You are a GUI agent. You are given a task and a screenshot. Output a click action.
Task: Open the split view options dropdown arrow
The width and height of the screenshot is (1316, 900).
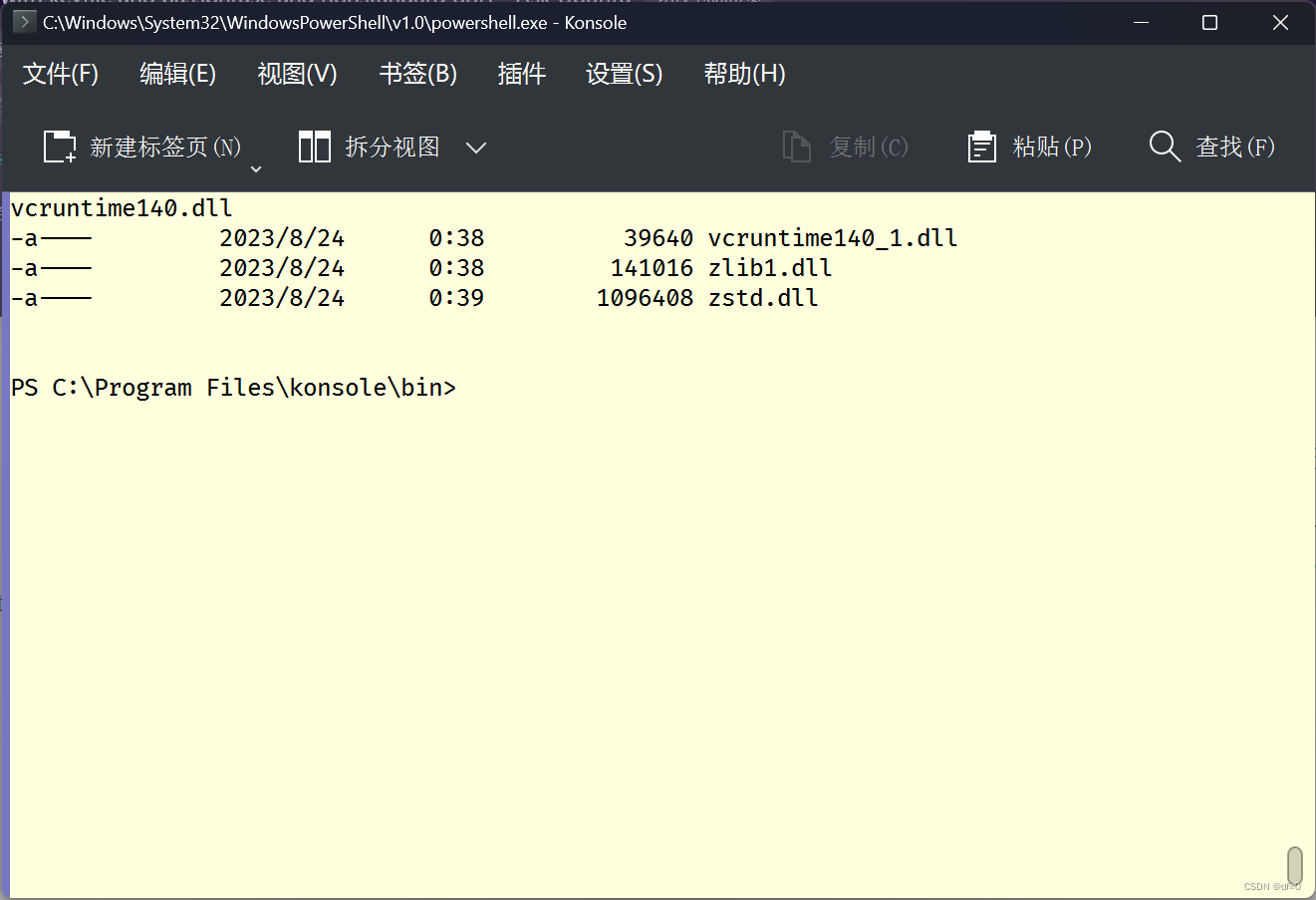tap(476, 147)
